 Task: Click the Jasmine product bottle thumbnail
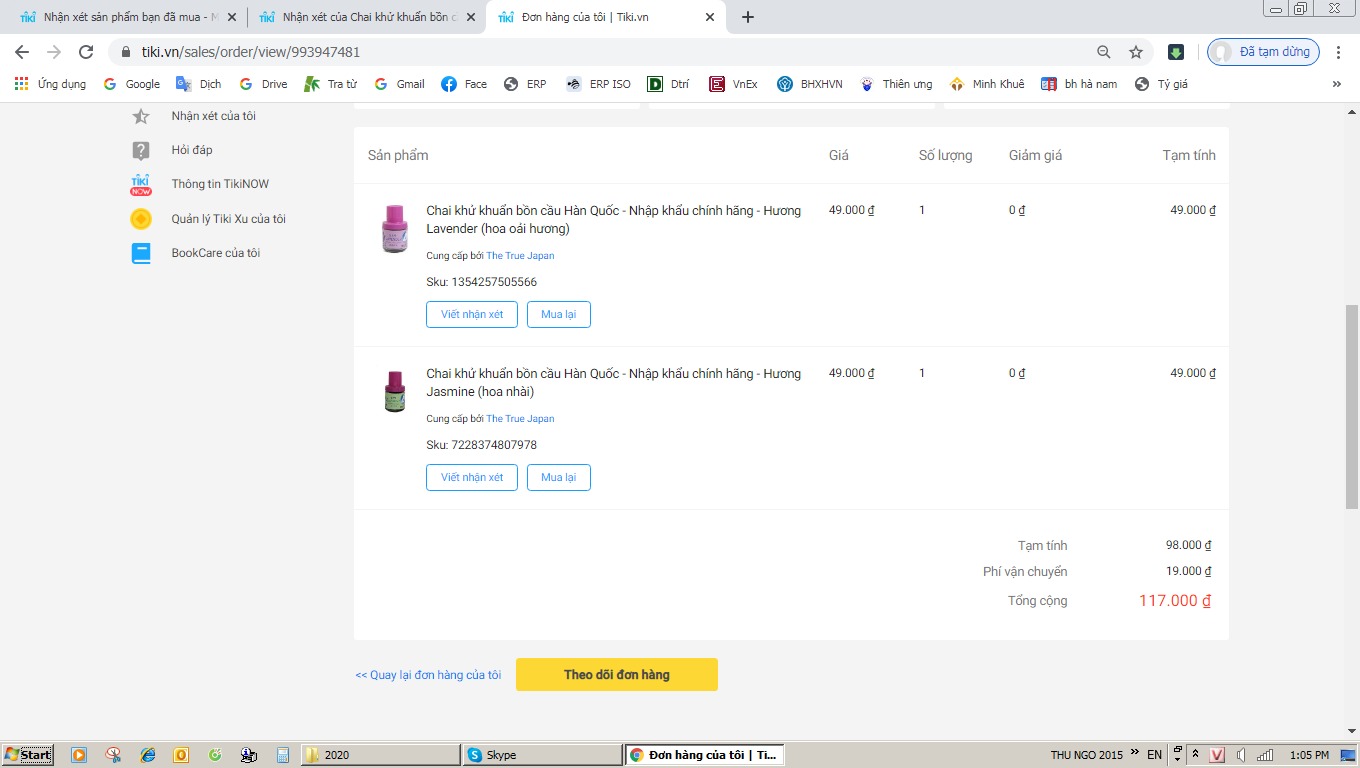[395, 391]
